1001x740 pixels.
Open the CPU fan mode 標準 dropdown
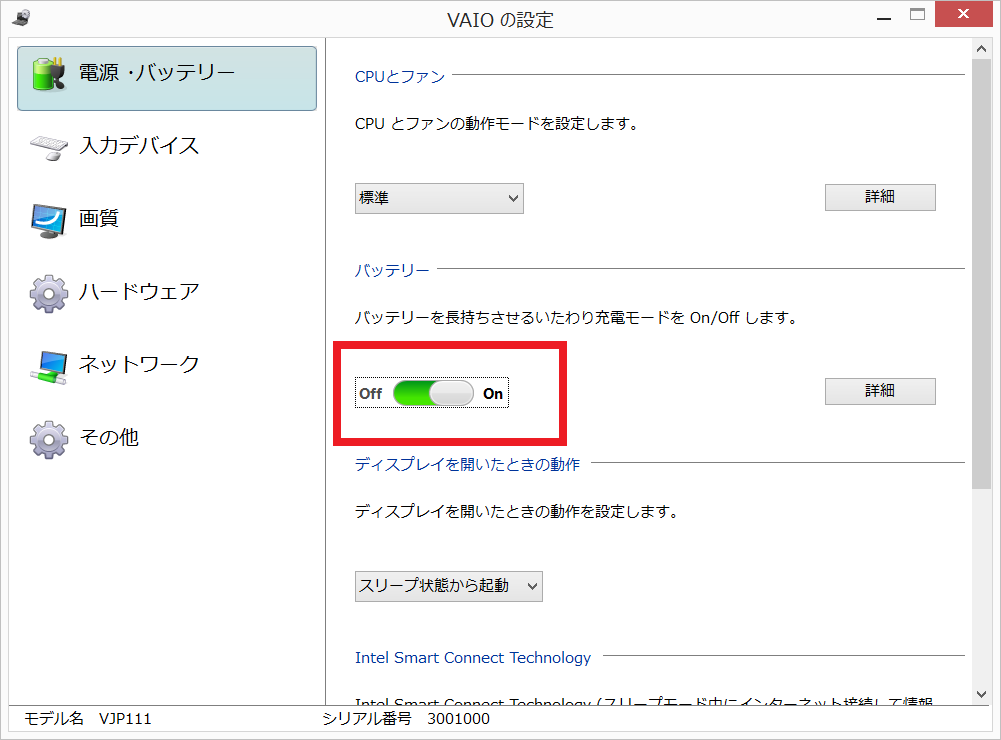439,199
